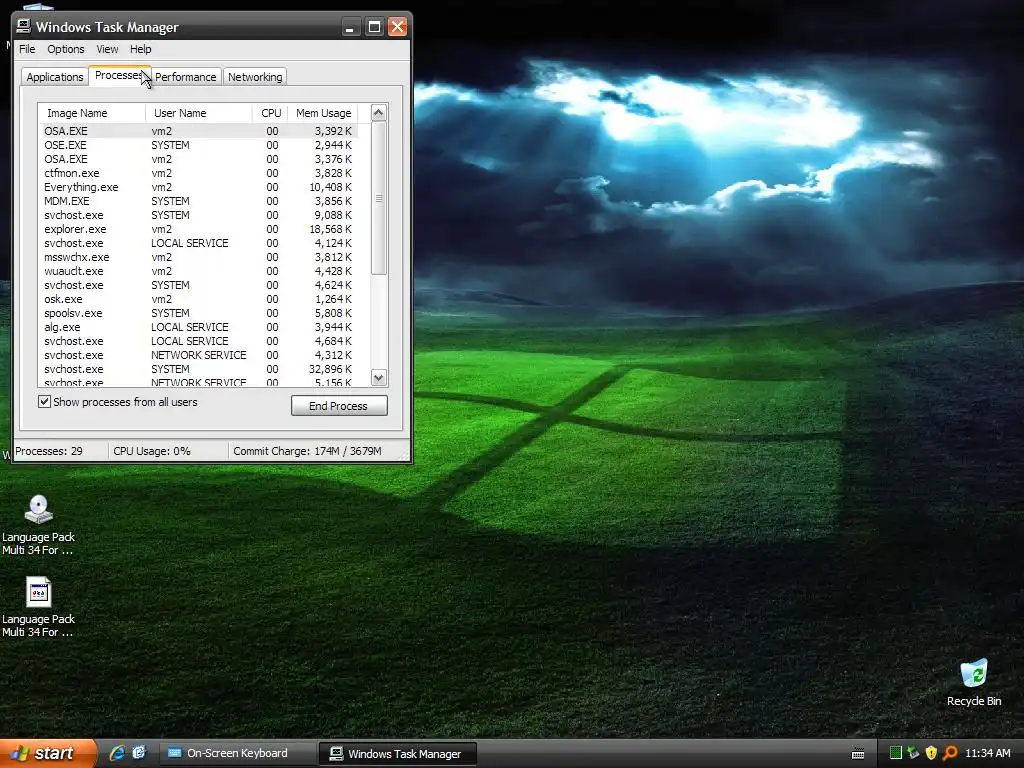This screenshot has height=768, width=1024.
Task: Click the process list scroll up arrow
Action: pos(379,113)
